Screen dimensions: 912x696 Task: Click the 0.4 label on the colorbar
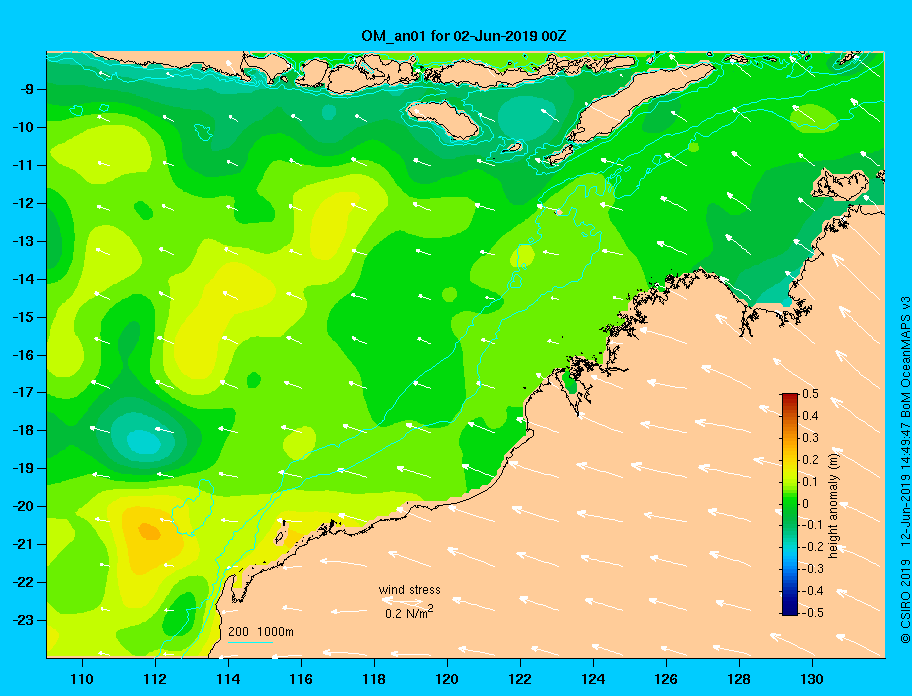(x=811, y=416)
